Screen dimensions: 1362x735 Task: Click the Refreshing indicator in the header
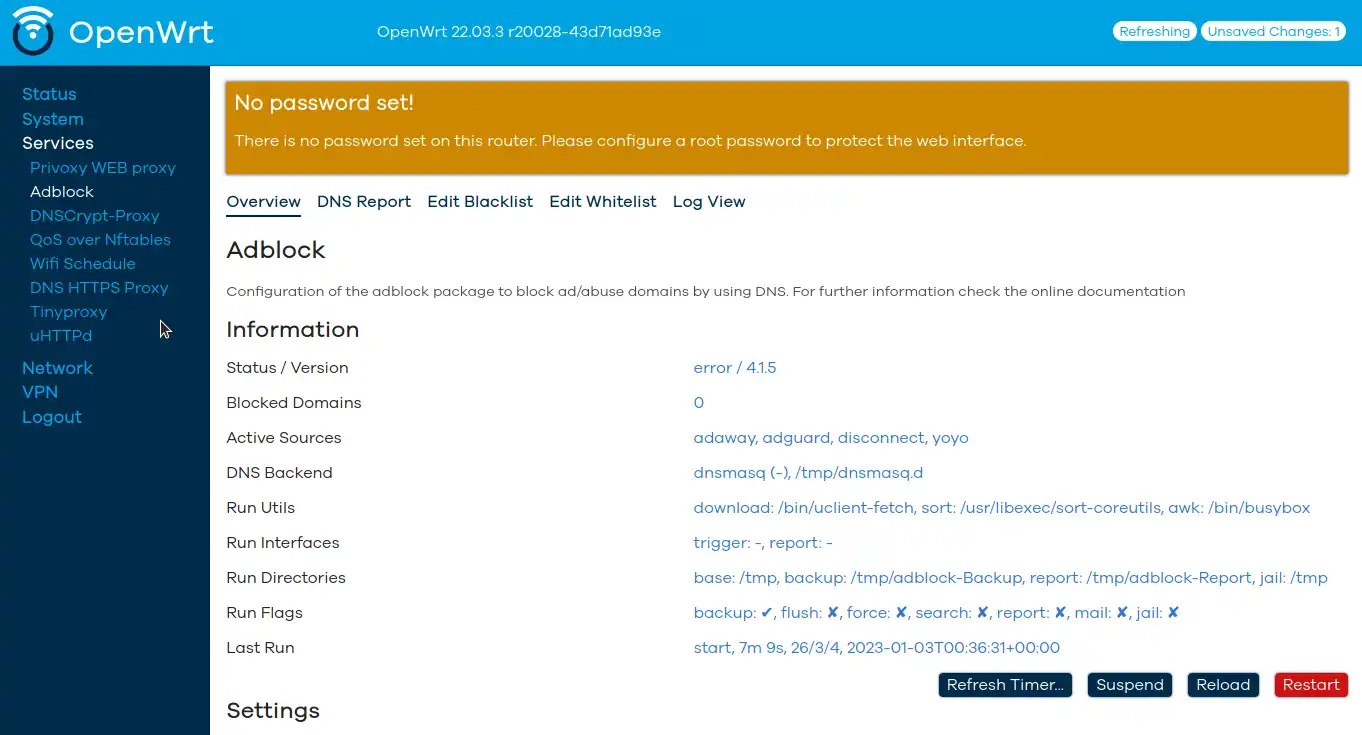(1154, 31)
